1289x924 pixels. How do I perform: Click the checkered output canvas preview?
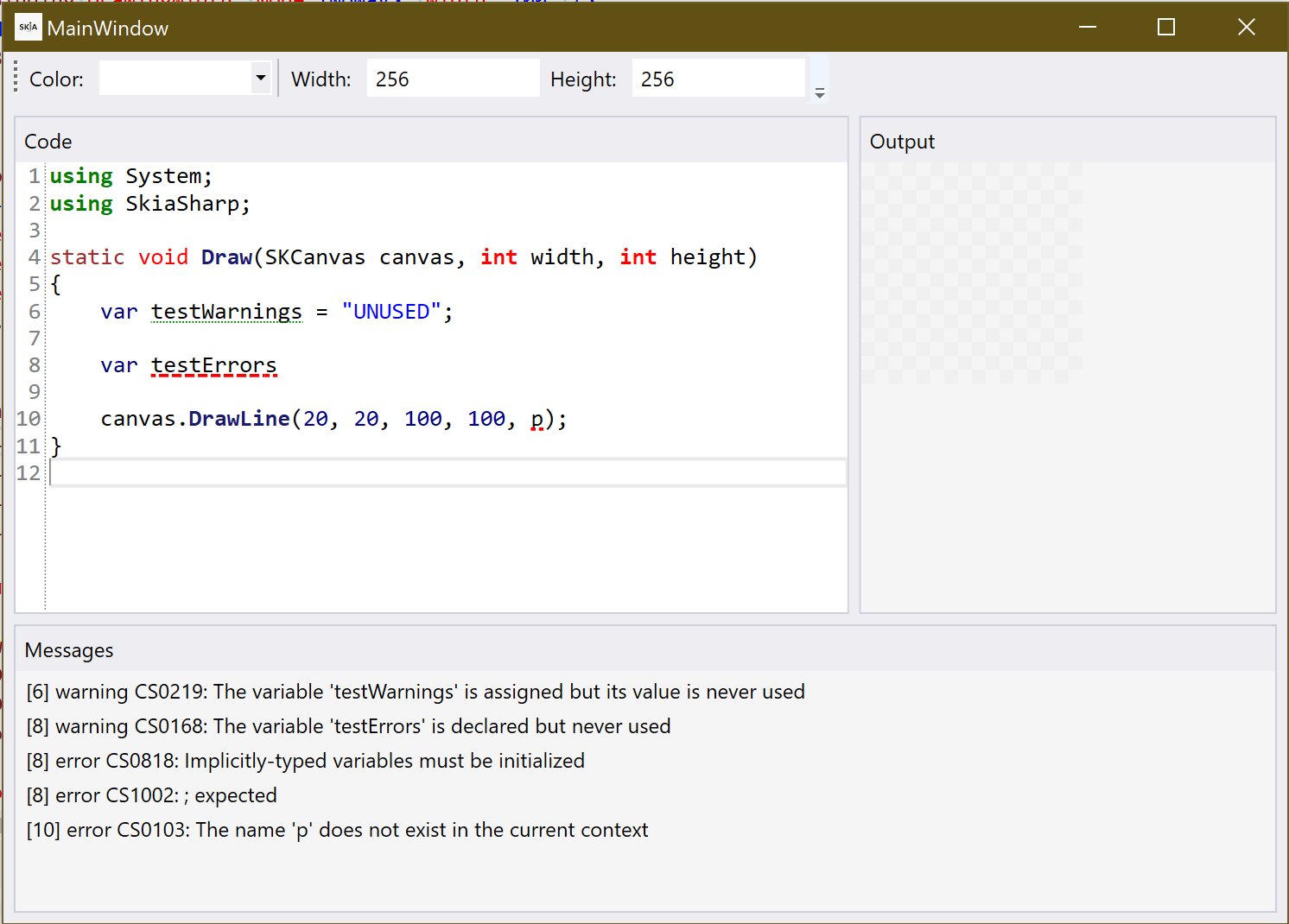click(x=972, y=273)
